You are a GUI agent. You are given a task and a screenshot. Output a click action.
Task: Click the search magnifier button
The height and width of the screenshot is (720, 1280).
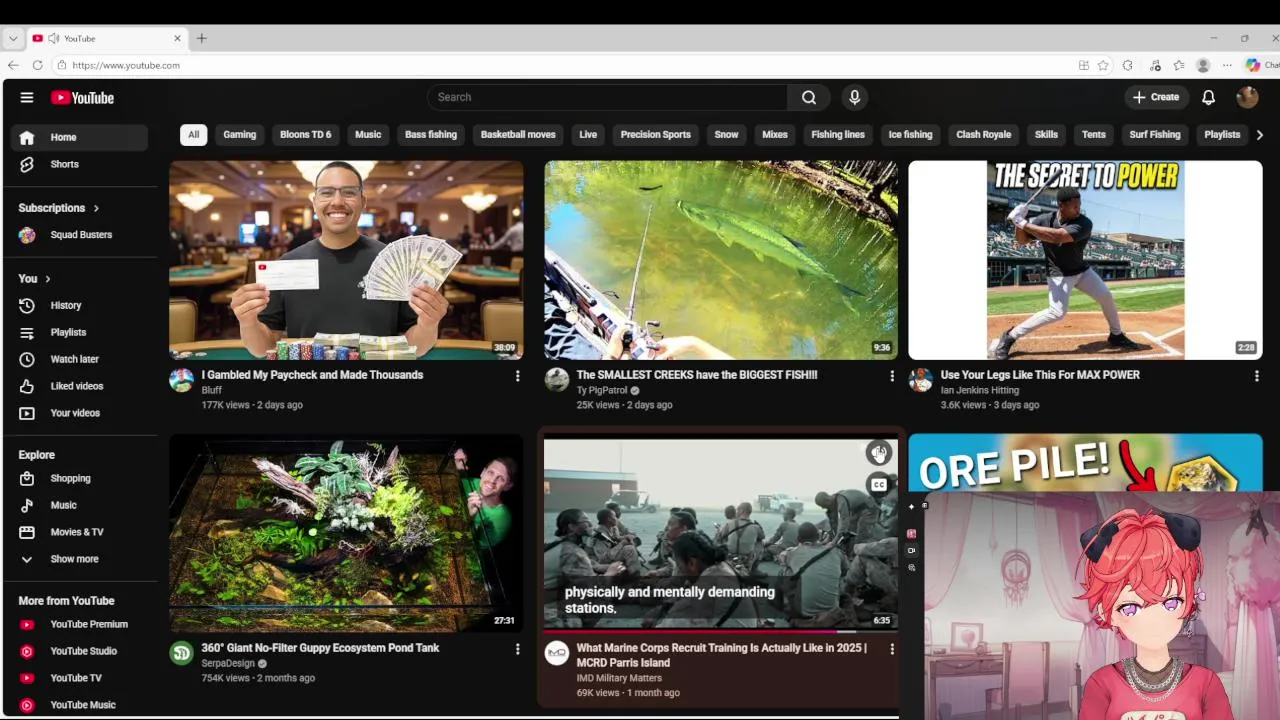click(808, 97)
